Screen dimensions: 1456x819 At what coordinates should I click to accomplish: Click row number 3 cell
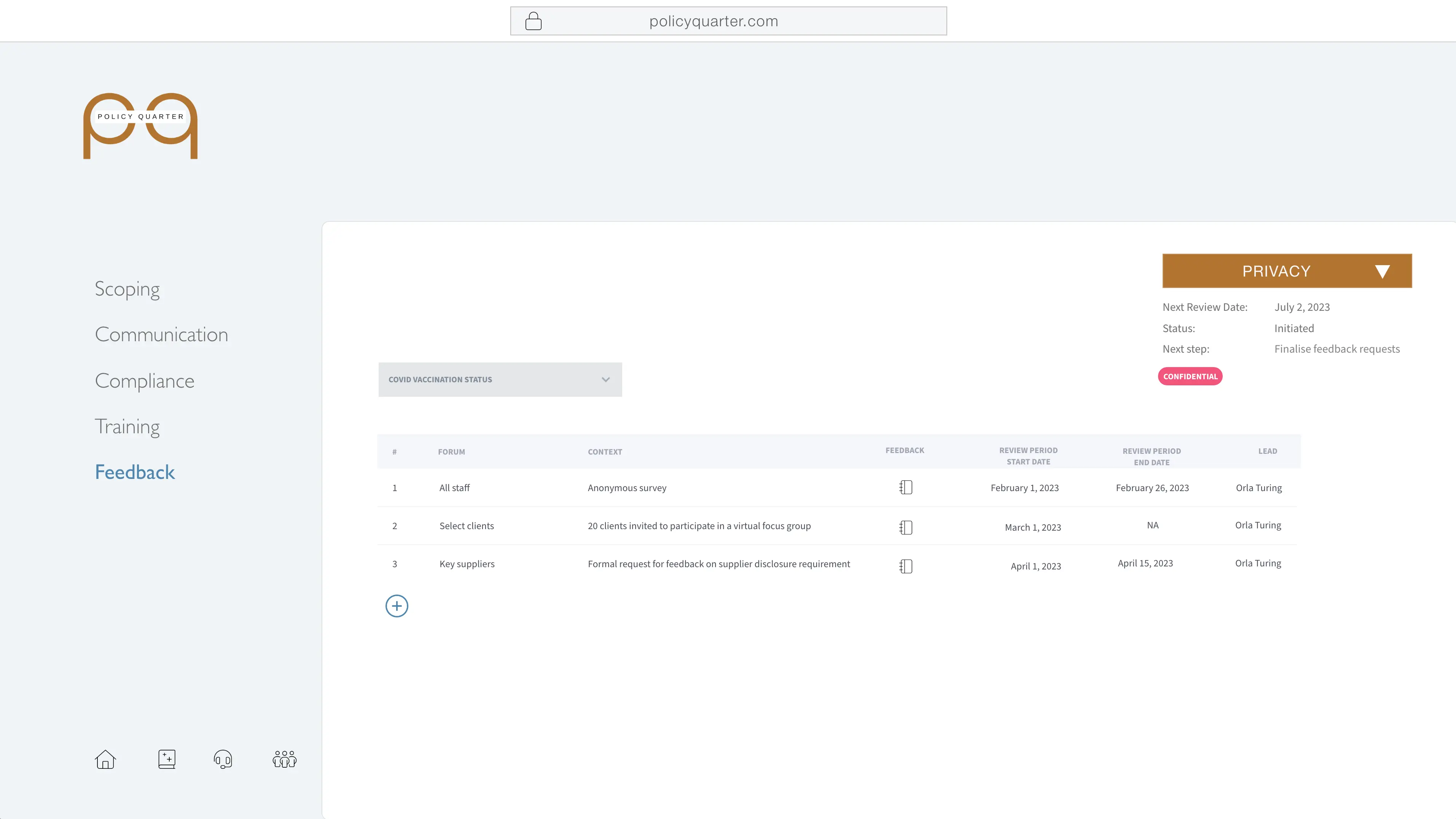[395, 564]
